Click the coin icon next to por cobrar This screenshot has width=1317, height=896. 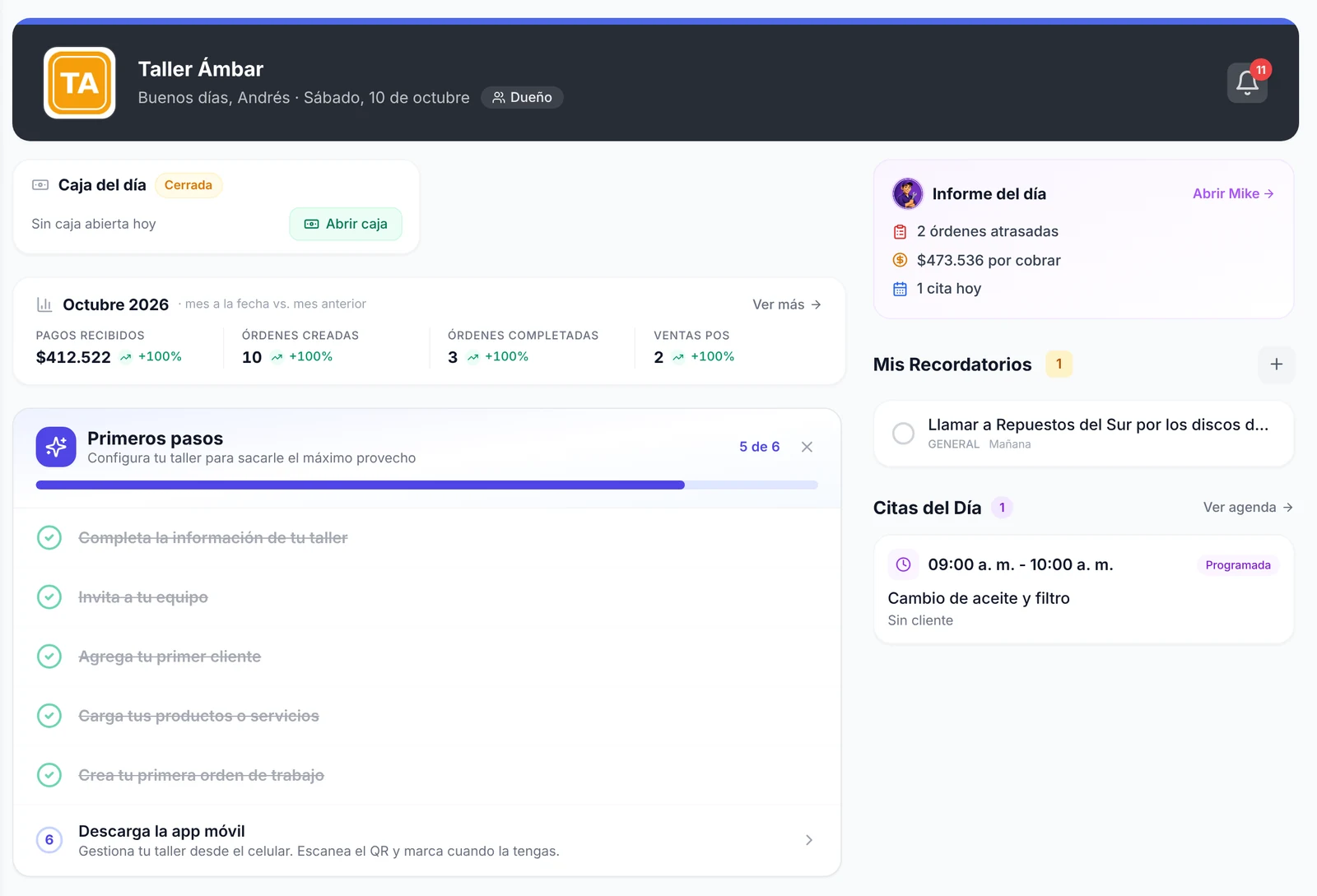coord(900,260)
